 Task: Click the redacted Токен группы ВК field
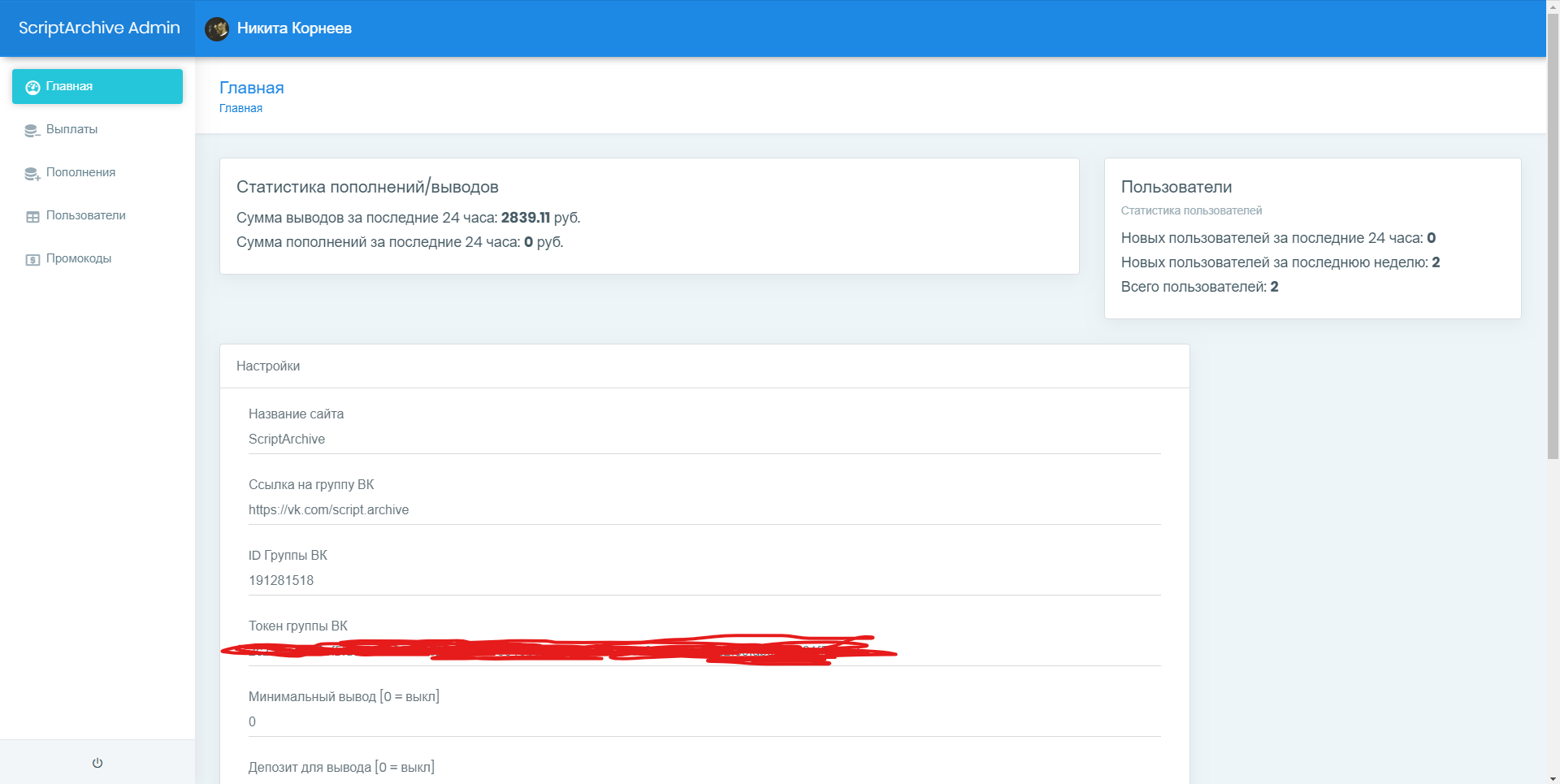tap(704, 651)
